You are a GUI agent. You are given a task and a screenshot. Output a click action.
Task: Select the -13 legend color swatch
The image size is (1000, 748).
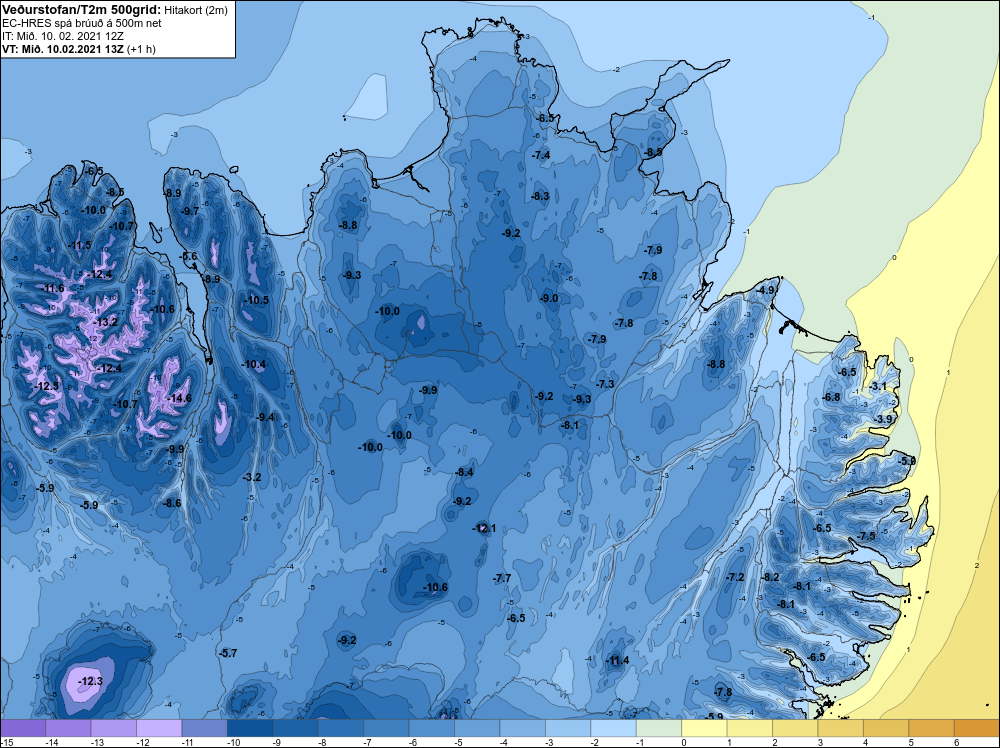pos(114,728)
